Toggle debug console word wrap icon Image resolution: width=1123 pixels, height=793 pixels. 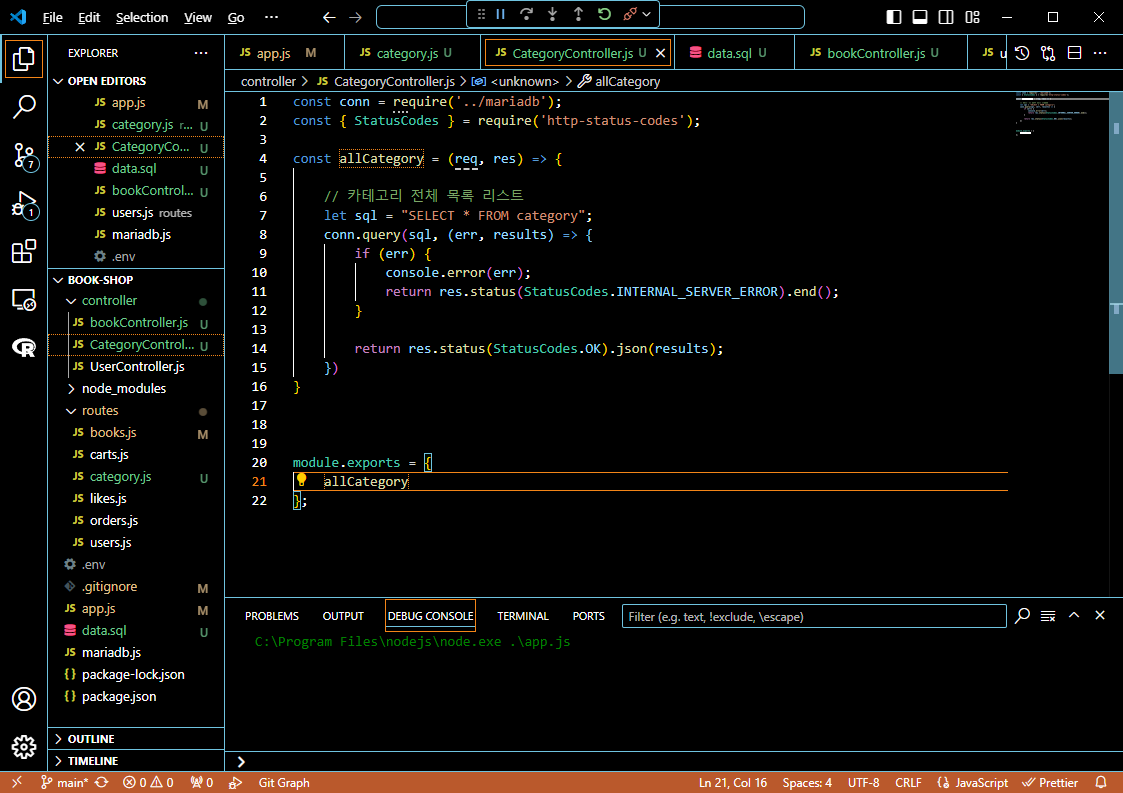1048,616
